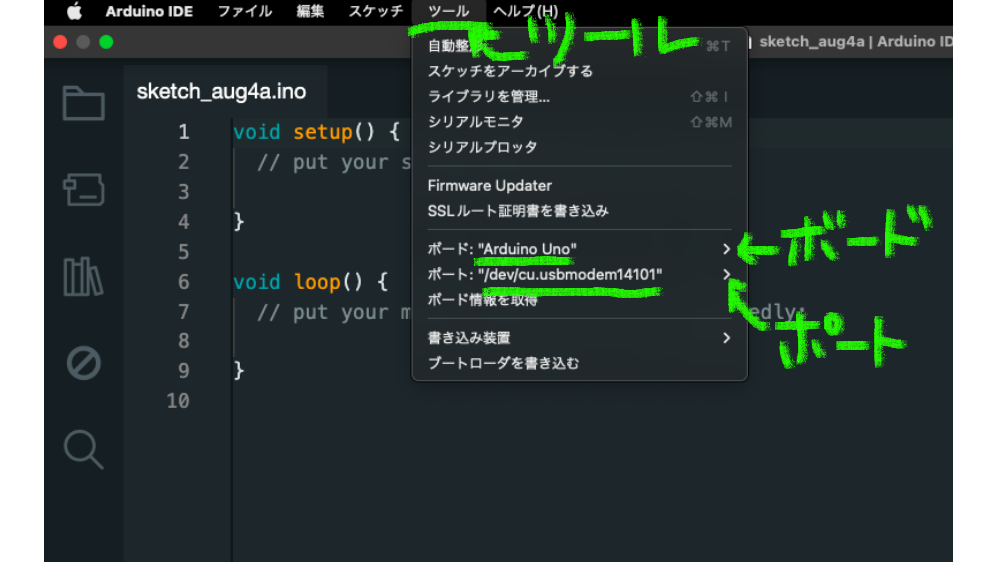The width and height of the screenshot is (1000, 562).
Task: Expand the ポート /dev/cu.usbmodem14101 submenu
Action: 579,274
